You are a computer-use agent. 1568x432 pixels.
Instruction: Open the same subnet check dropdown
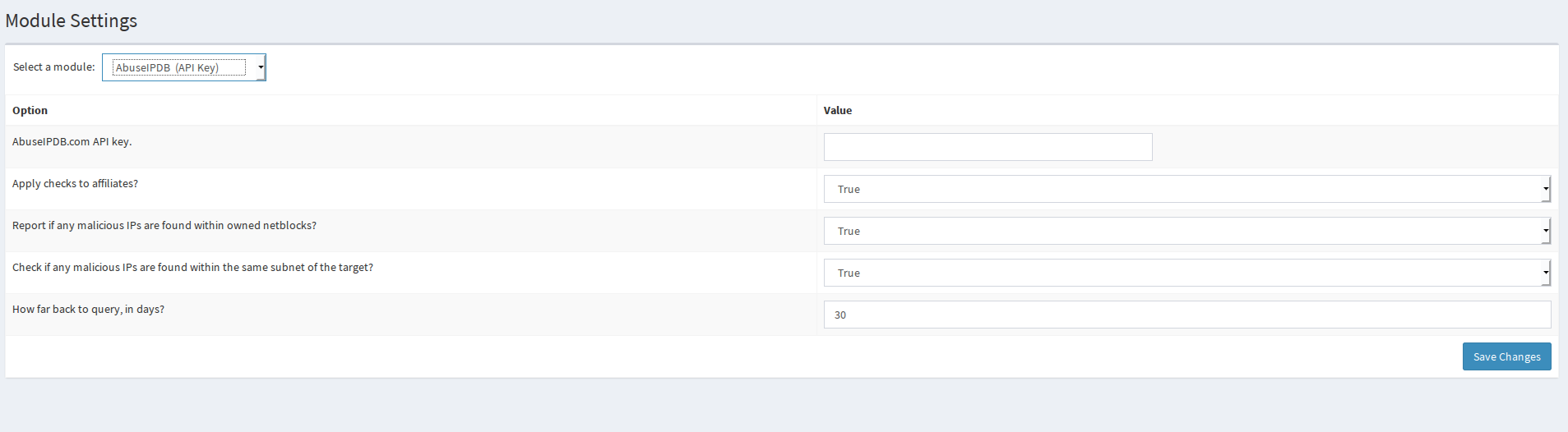pyautogui.click(x=1187, y=273)
